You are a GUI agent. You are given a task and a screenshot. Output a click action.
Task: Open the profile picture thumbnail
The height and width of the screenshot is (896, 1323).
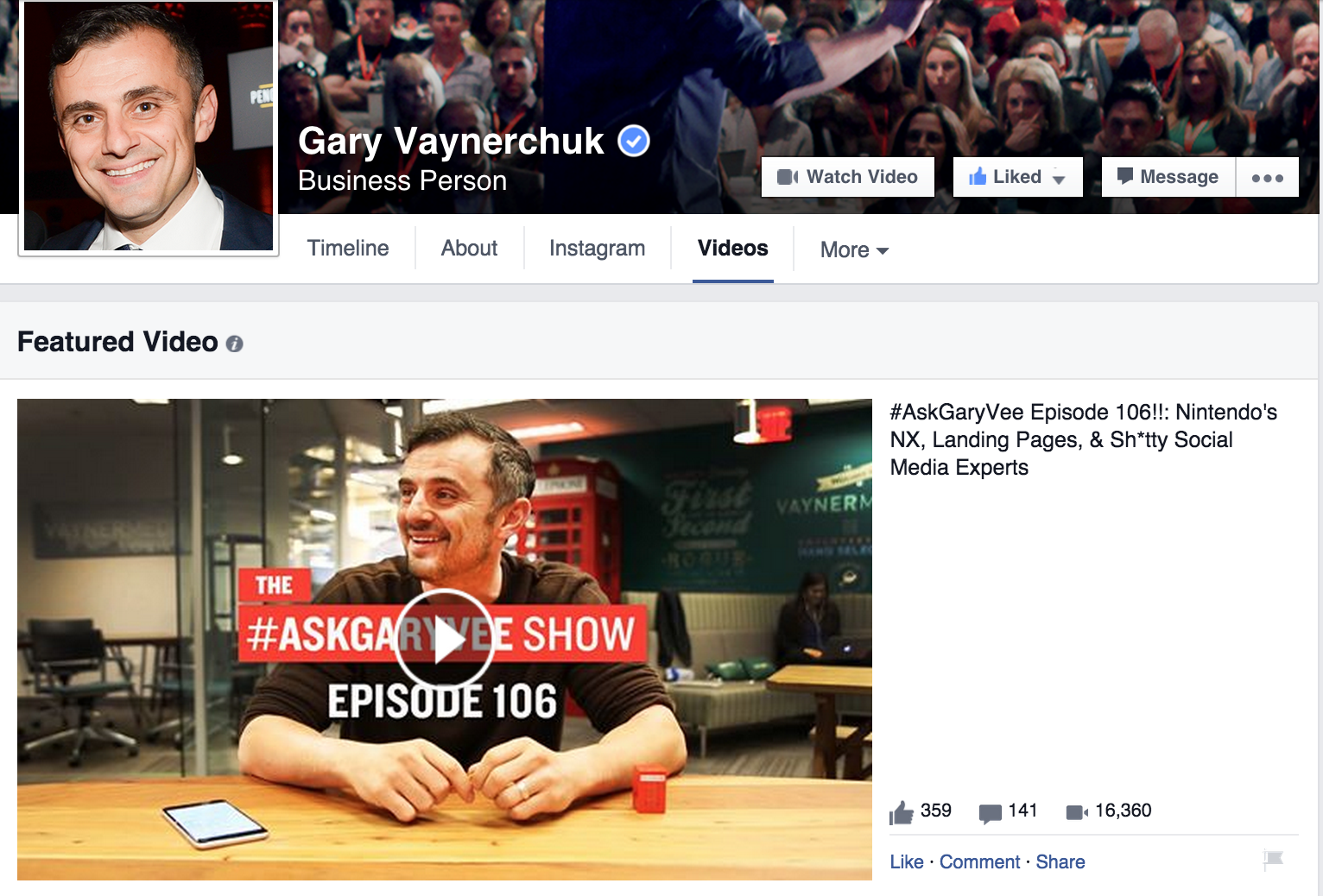(149, 126)
